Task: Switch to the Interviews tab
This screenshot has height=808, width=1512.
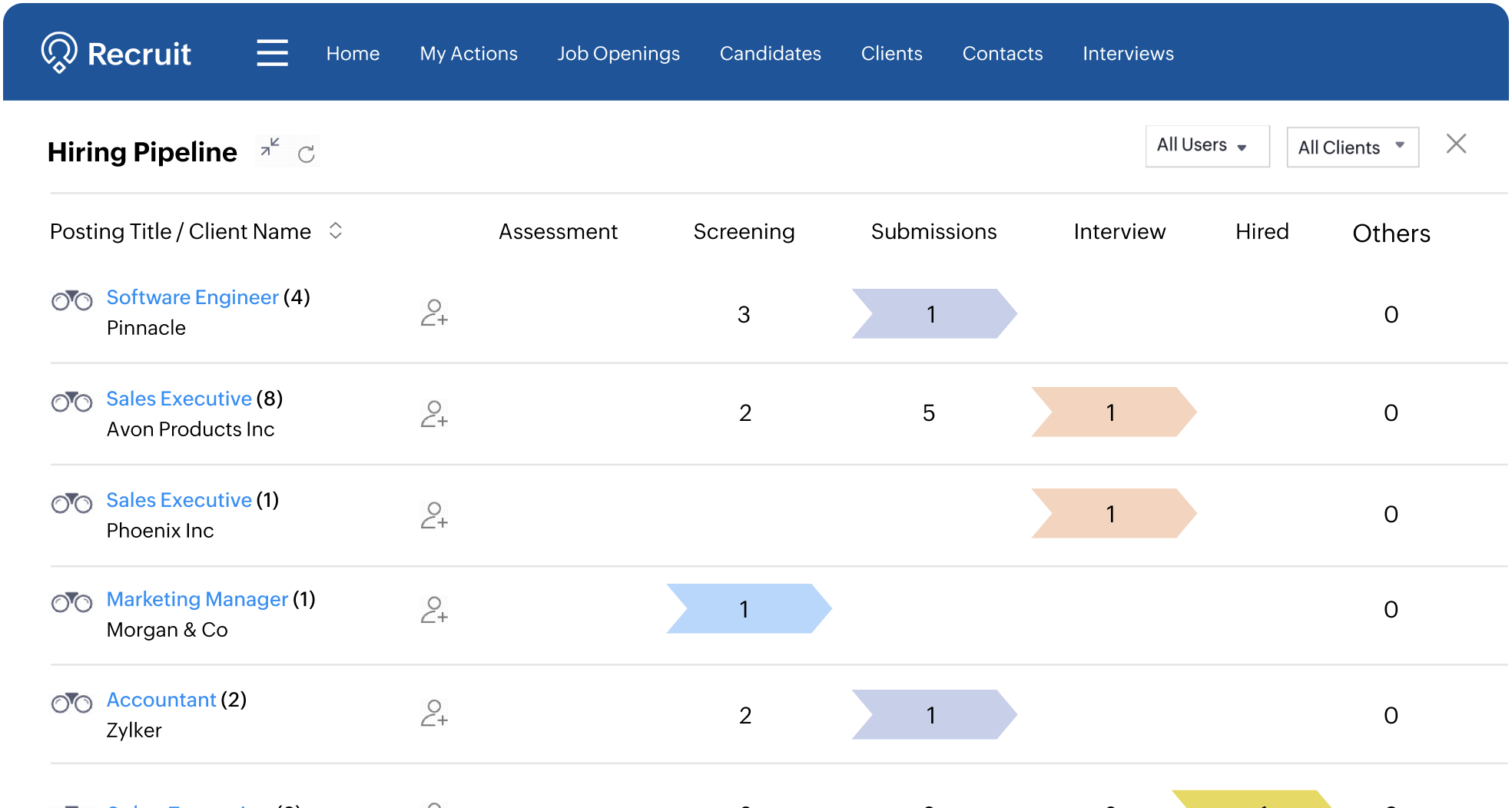Action: [1128, 54]
